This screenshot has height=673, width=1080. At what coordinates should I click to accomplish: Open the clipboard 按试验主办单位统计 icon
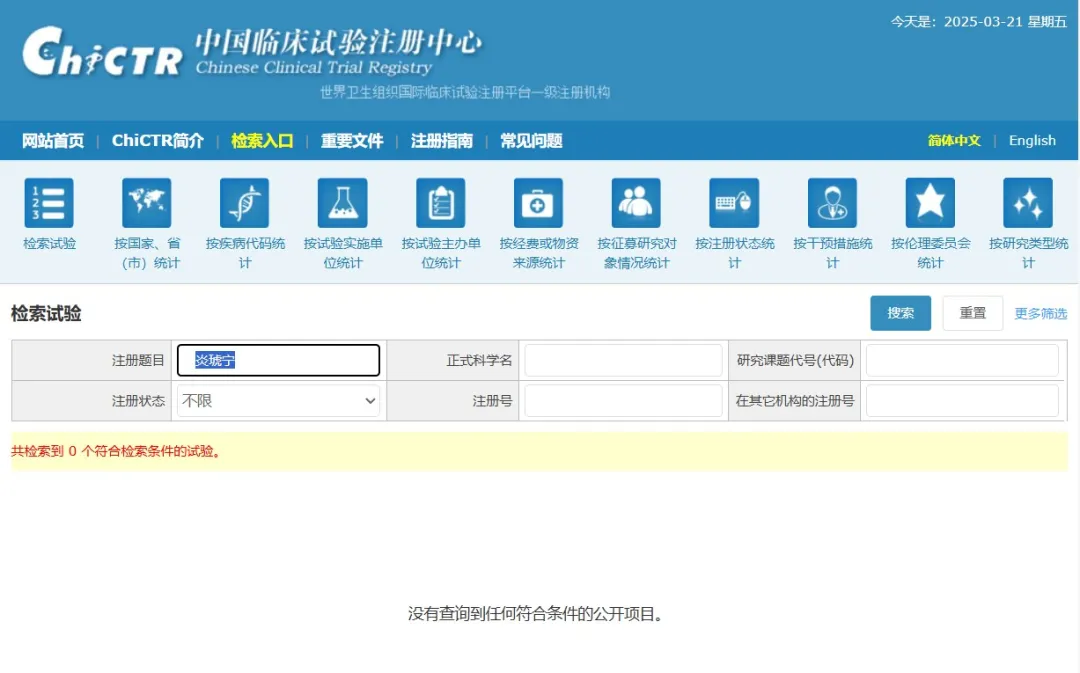click(441, 203)
